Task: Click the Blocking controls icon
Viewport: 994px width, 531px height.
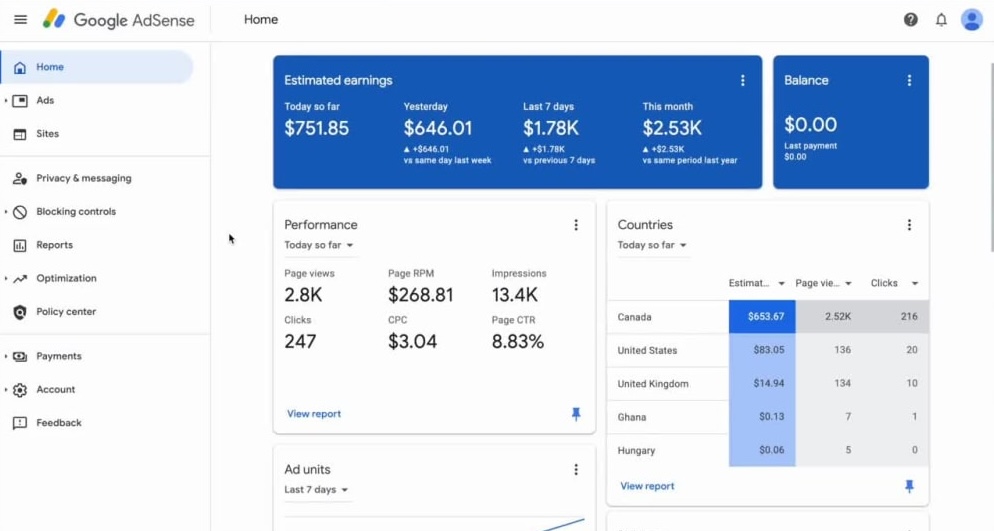Action: (20, 212)
